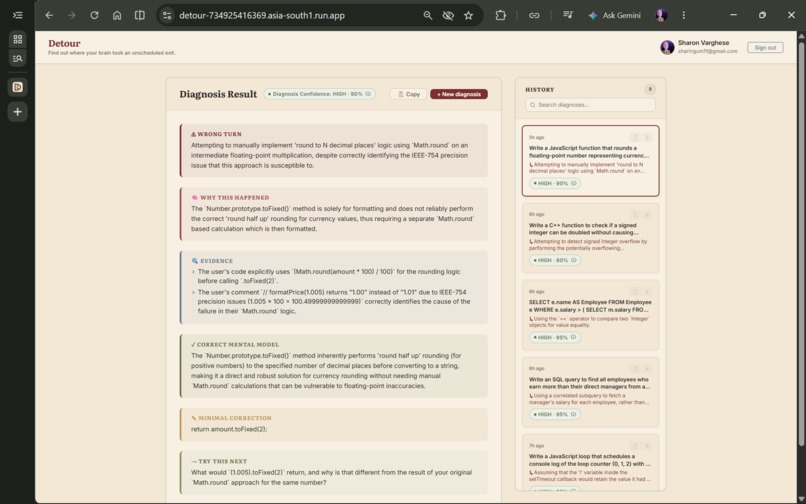Go forward to the next page
The height and width of the screenshot is (504, 806).
(71, 15)
